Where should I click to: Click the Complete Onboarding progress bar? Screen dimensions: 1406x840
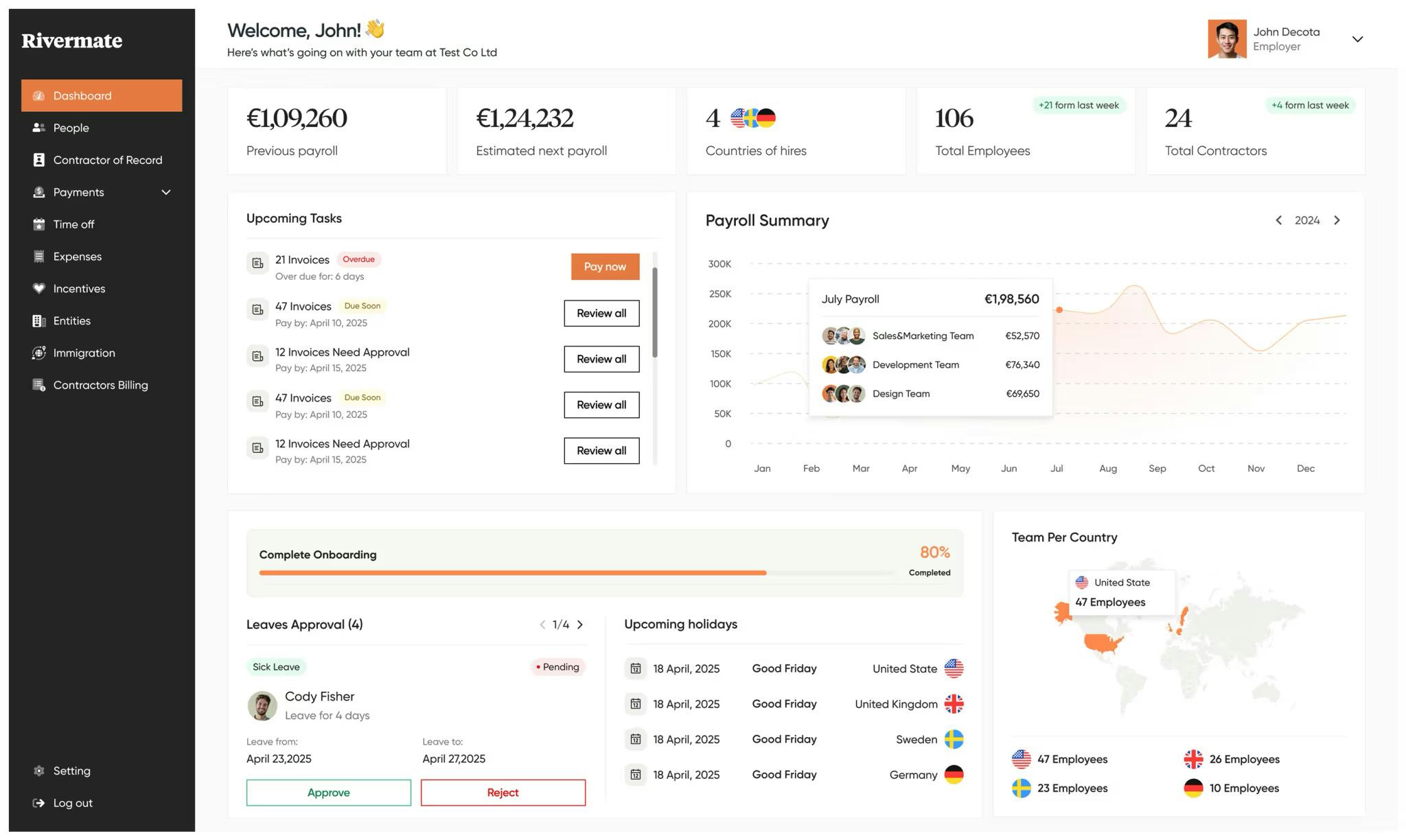coord(577,572)
